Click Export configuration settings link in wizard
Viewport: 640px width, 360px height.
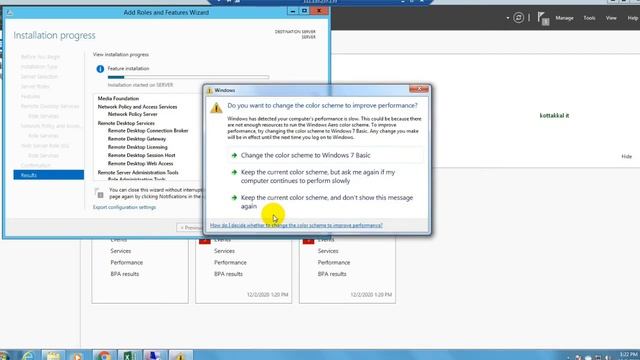click(124, 207)
